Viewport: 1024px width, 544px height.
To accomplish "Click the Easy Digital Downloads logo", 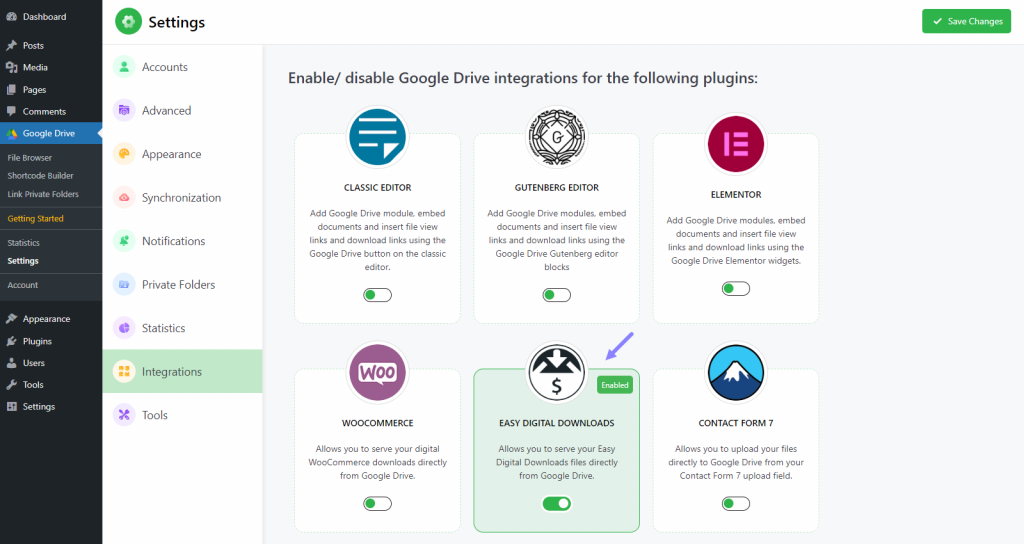I will pyautogui.click(x=556, y=372).
